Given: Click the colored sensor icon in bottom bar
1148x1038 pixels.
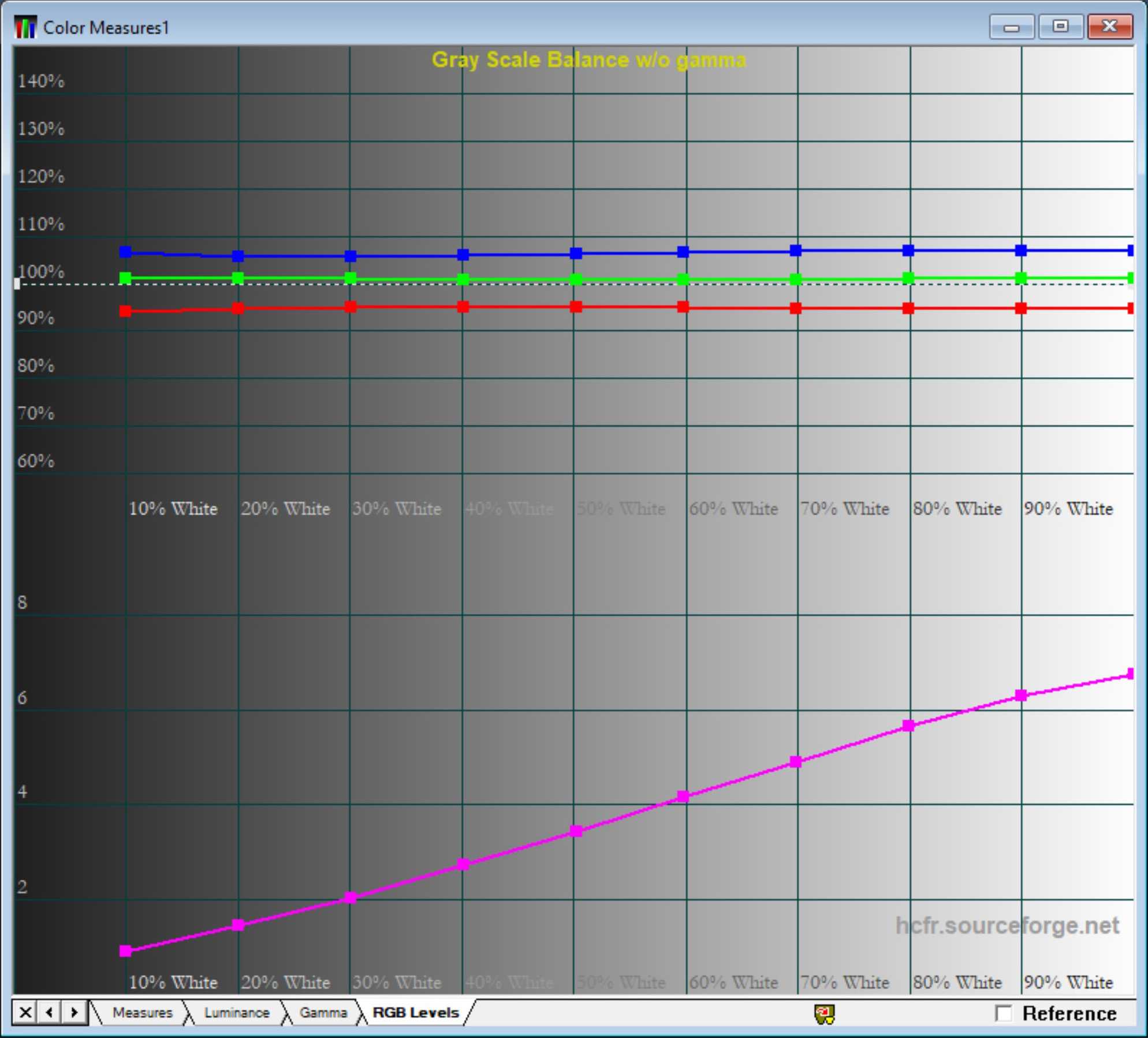Looking at the screenshot, I should point(824,1014).
